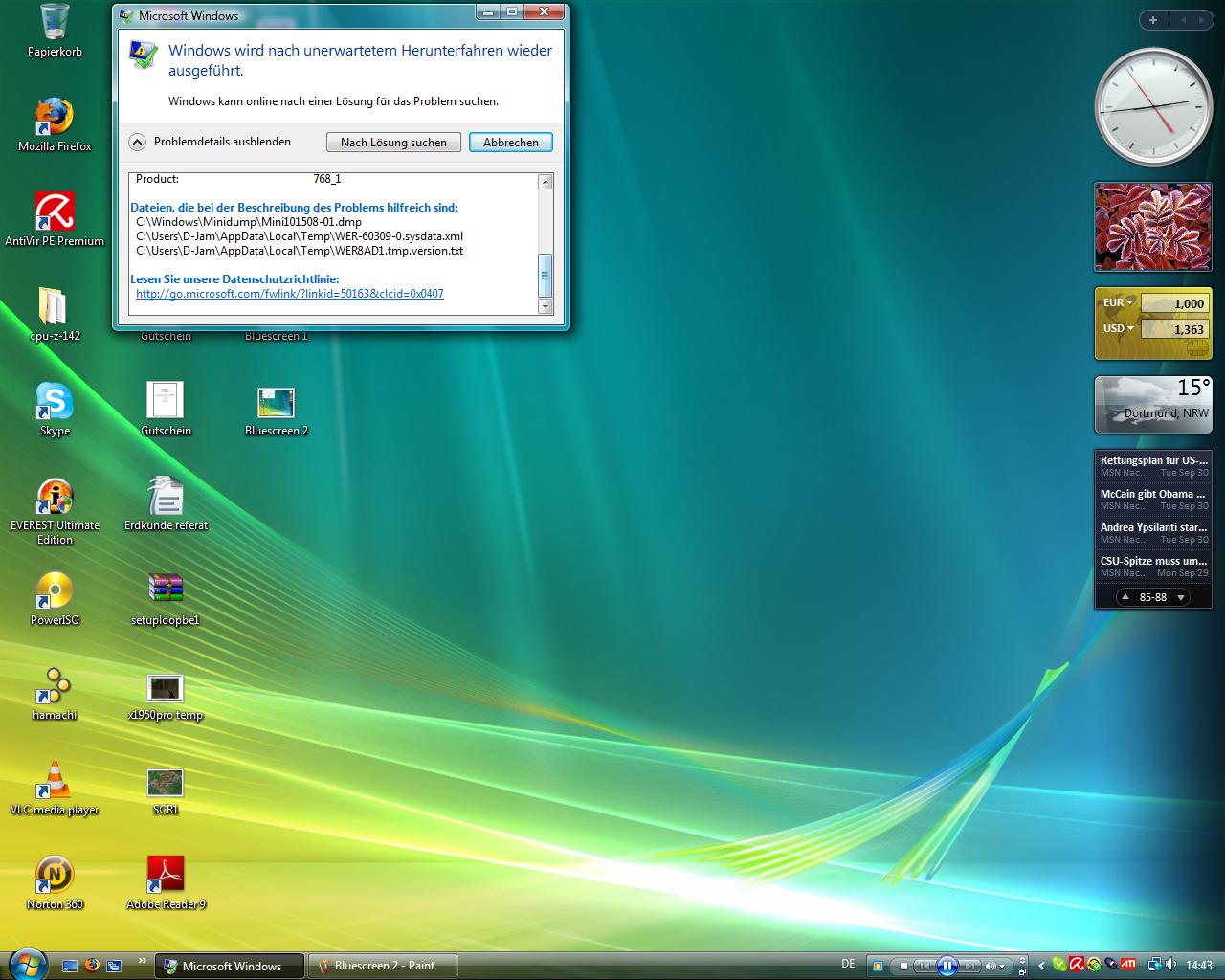Image resolution: width=1225 pixels, height=980 pixels.
Task: Open the hamachi shortcut
Action: tap(55, 693)
